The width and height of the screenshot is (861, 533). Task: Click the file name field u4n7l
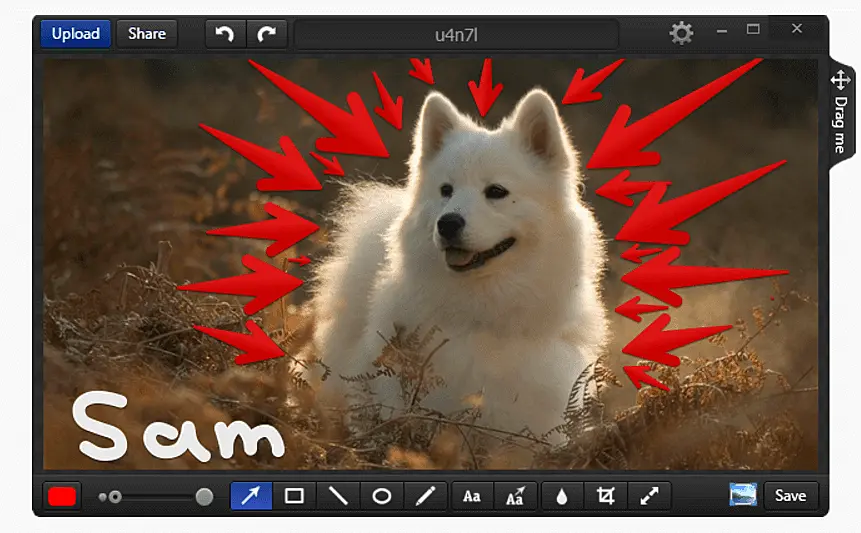point(456,34)
